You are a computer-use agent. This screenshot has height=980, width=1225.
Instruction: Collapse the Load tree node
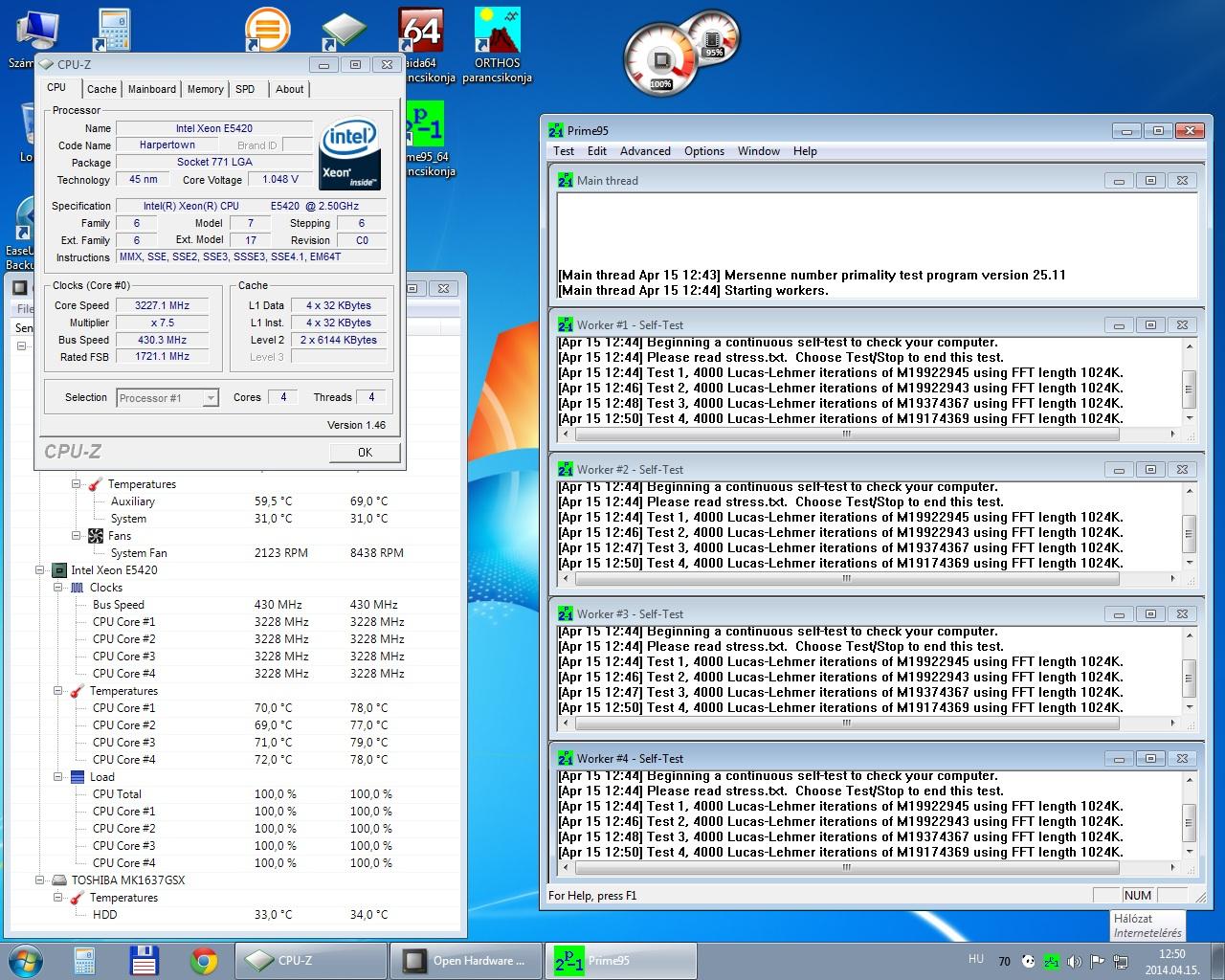click(x=58, y=777)
